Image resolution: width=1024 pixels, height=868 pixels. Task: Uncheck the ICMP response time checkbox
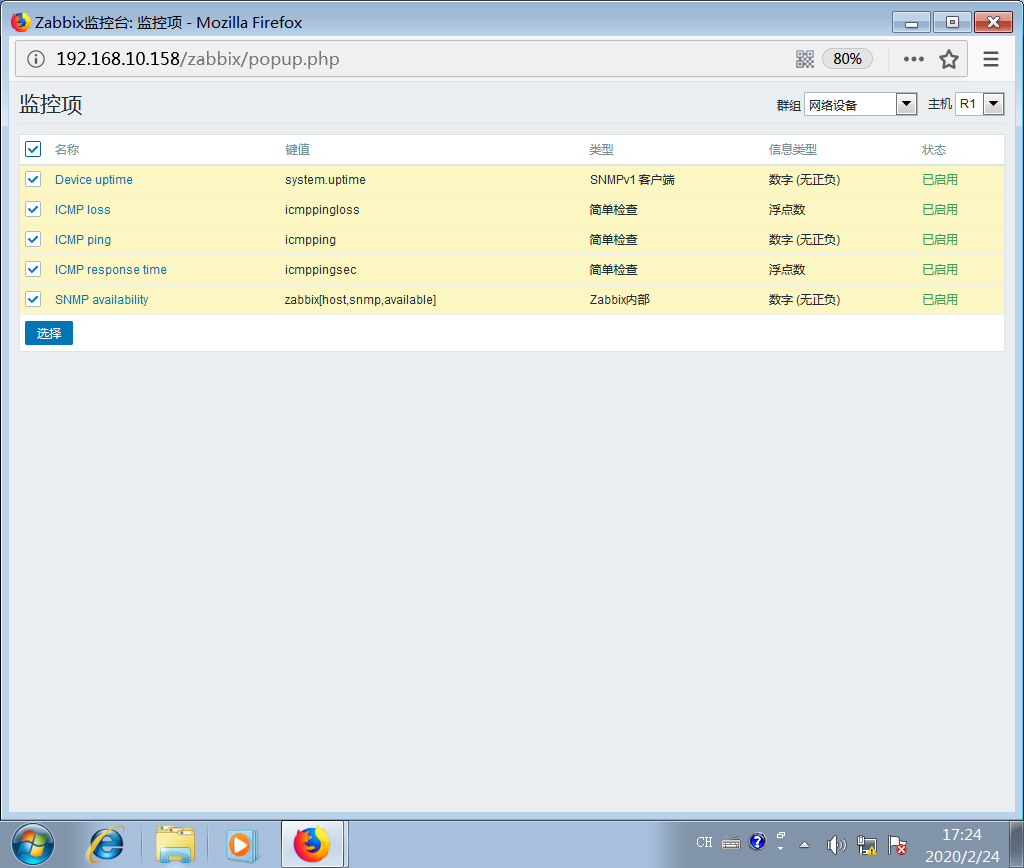pos(33,269)
